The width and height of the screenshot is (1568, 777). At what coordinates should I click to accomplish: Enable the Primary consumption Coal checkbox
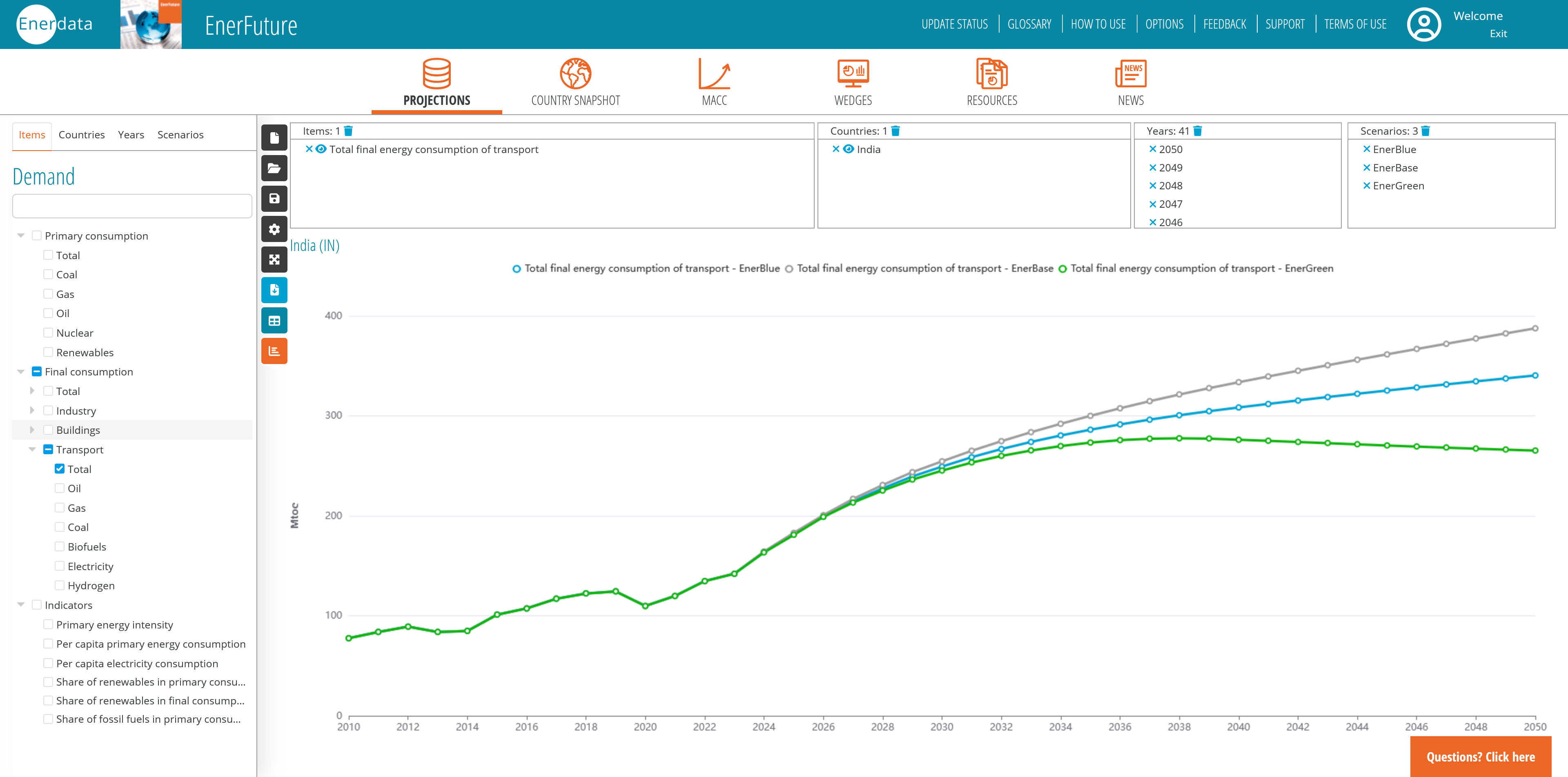tap(48, 274)
